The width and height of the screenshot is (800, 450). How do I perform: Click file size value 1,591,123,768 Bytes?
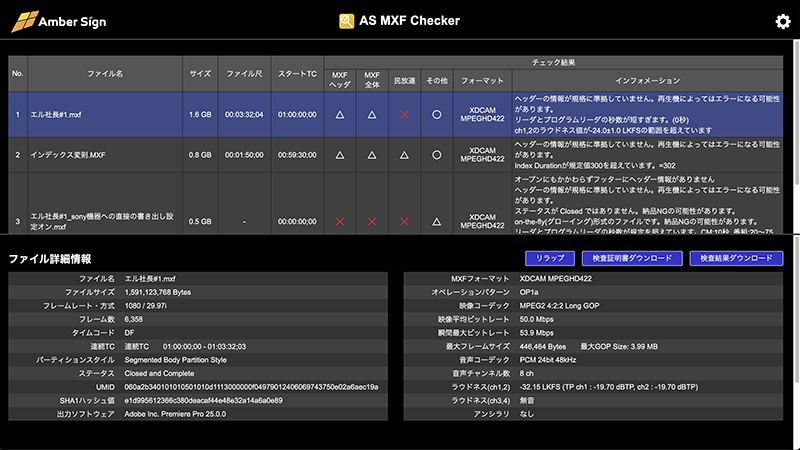pyautogui.click(x=158, y=292)
